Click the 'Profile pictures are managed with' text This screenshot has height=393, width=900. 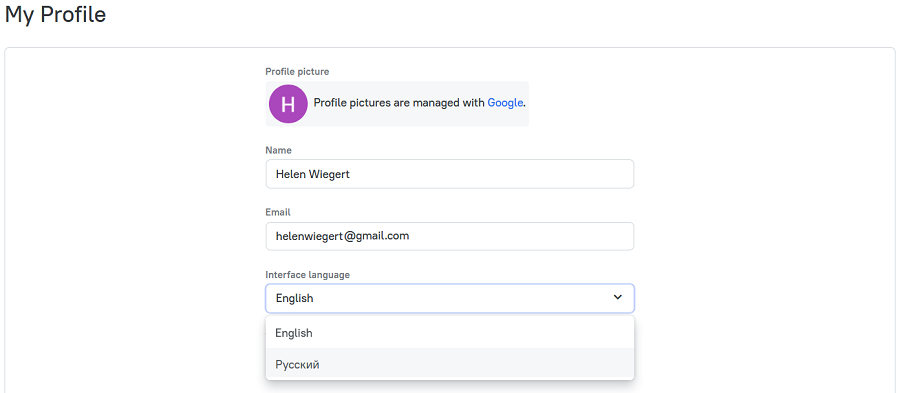point(399,103)
